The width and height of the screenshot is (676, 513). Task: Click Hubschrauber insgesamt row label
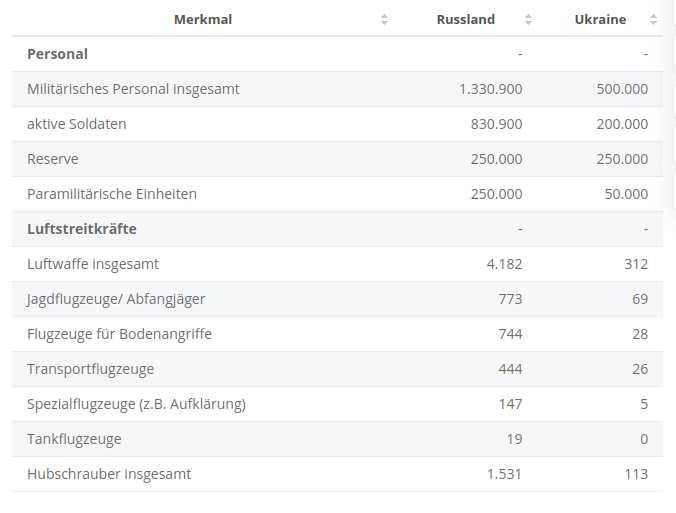(109, 474)
